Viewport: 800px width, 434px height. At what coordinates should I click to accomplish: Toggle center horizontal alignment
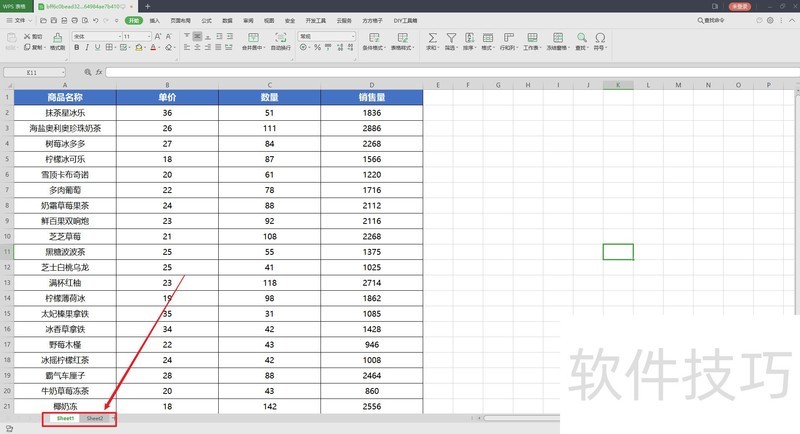(x=197, y=47)
